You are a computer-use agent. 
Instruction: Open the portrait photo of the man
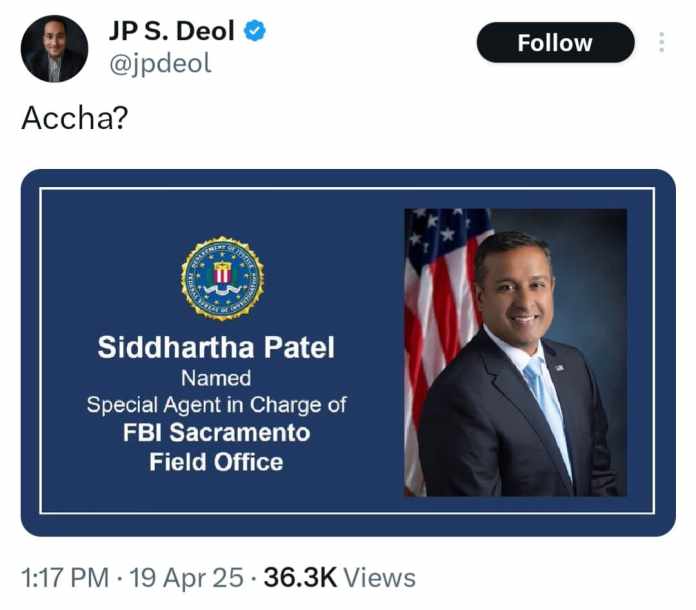pos(515,352)
